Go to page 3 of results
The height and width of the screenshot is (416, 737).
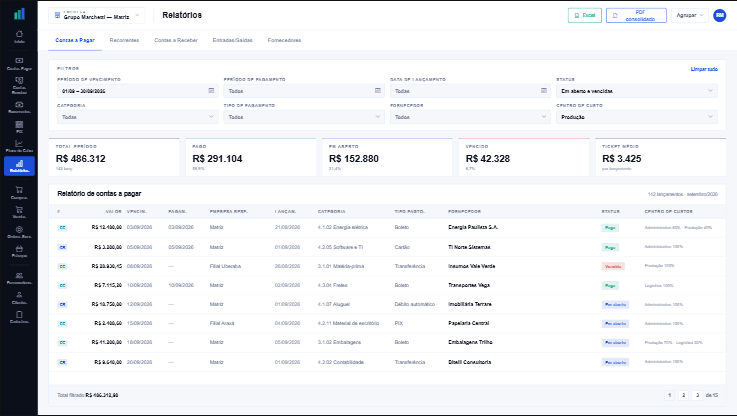(x=698, y=395)
